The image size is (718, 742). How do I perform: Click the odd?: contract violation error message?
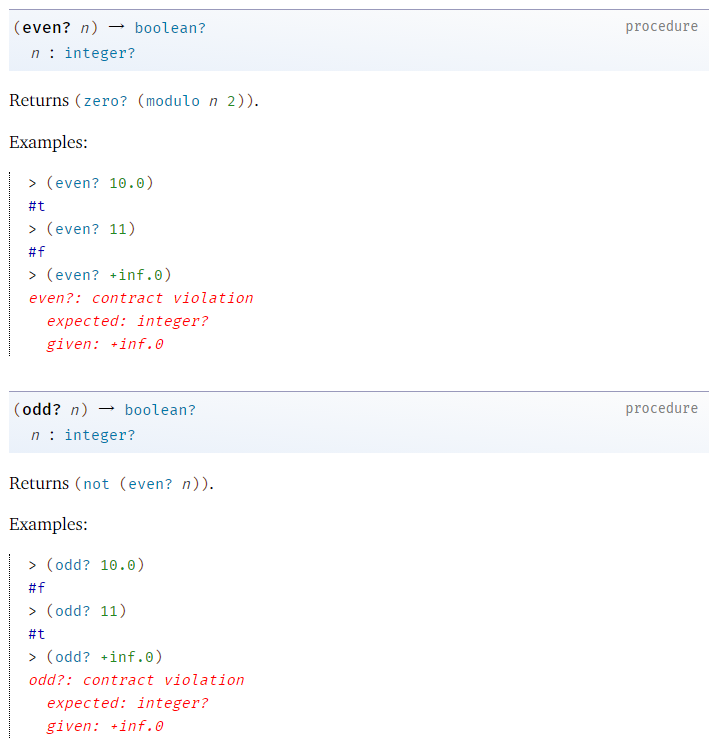[x=136, y=680]
